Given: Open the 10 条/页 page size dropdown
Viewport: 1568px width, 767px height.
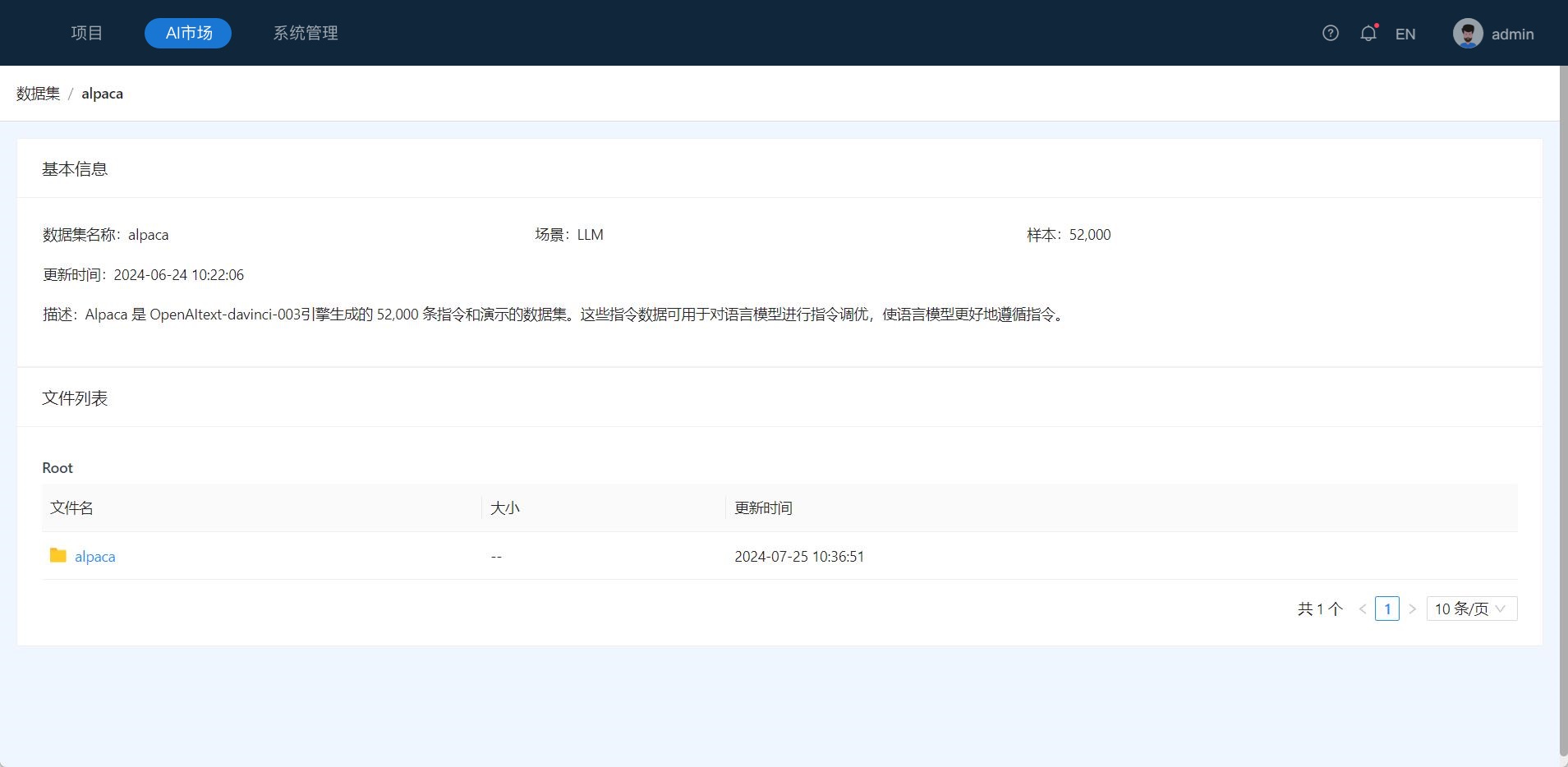Looking at the screenshot, I should click(1471, 609).
